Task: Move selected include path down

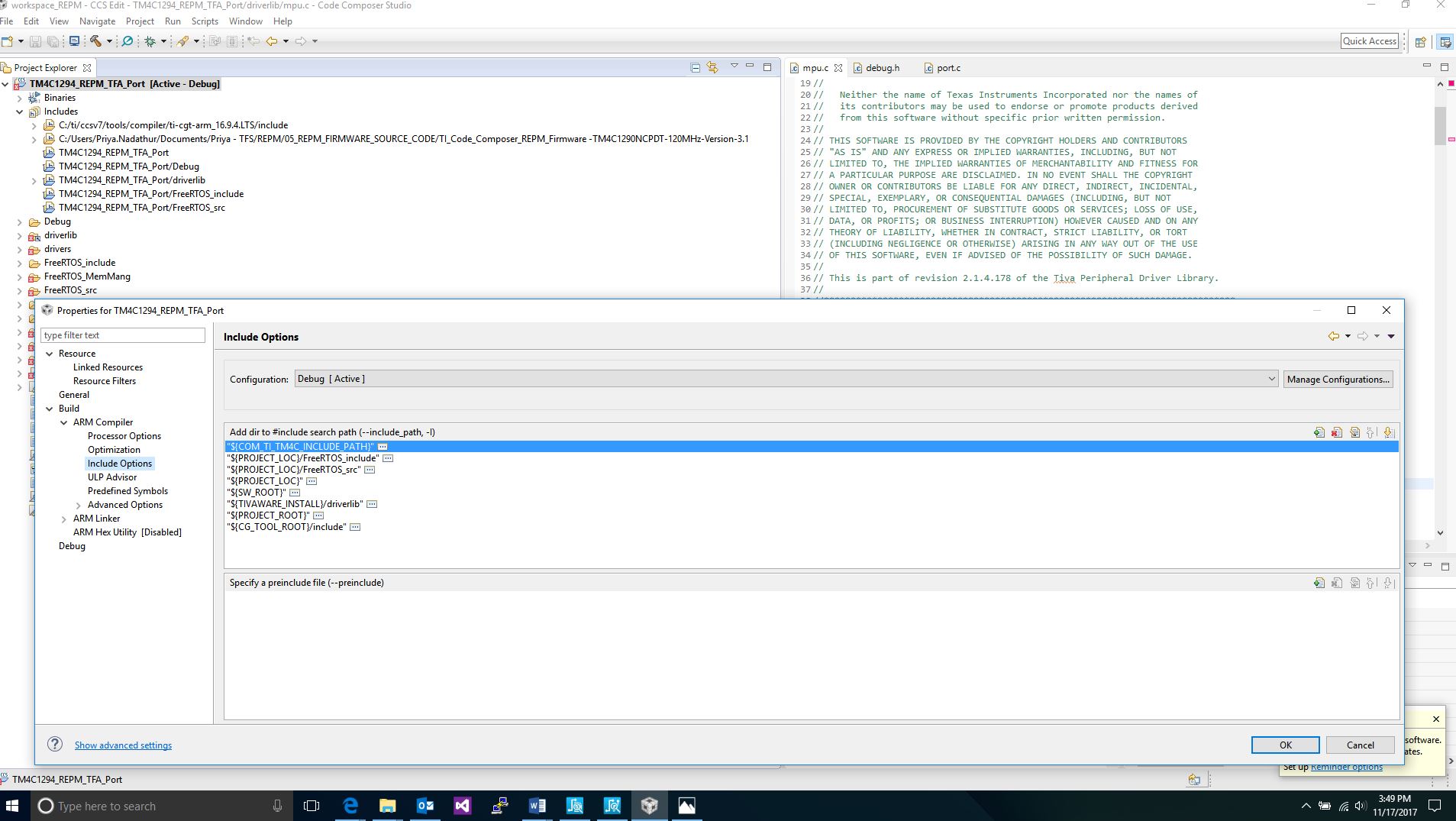Action: [x=1389, y=432]
